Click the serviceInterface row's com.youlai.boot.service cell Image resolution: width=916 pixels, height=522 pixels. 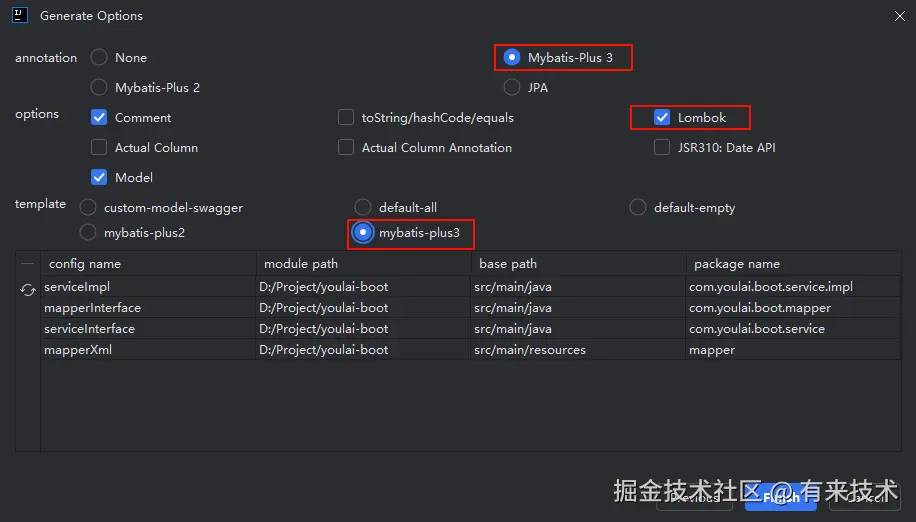coord(793,329)
